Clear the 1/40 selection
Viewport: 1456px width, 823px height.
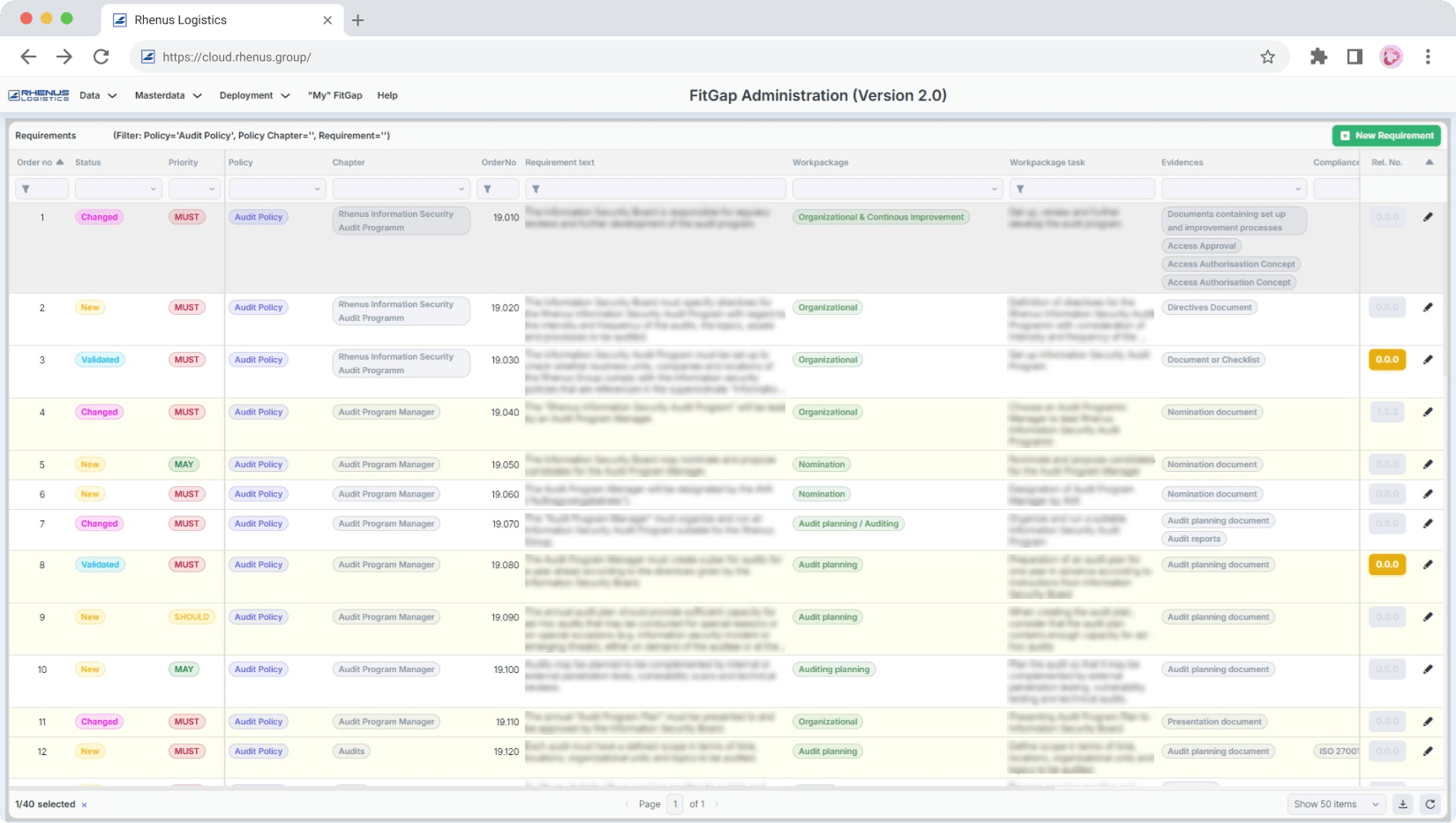tap(84, 804)
